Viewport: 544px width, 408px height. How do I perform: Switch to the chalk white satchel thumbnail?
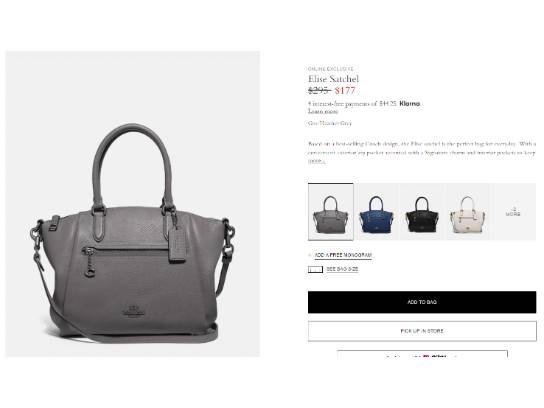coord(468,212)
